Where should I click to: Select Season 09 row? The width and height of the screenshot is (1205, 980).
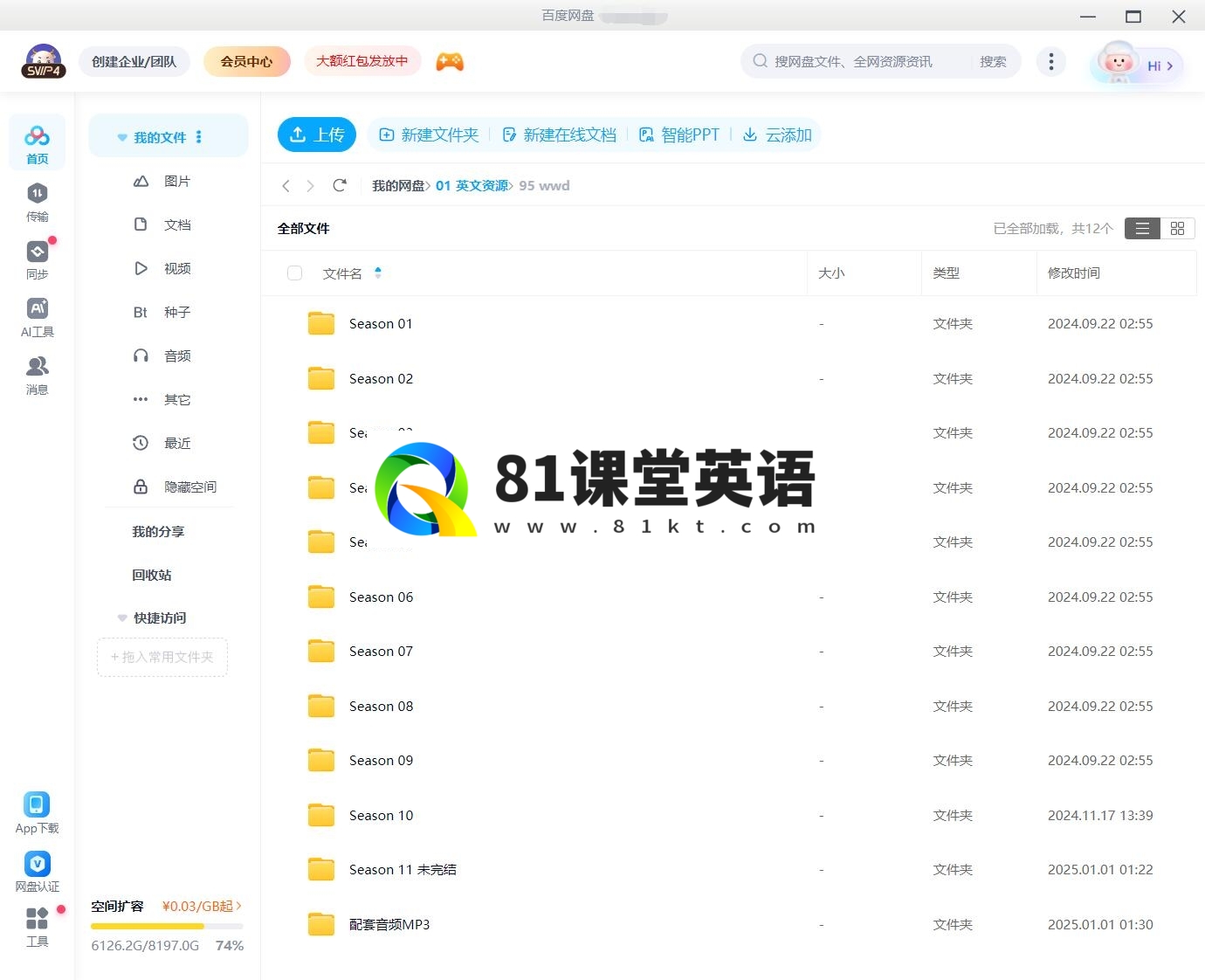728,760
